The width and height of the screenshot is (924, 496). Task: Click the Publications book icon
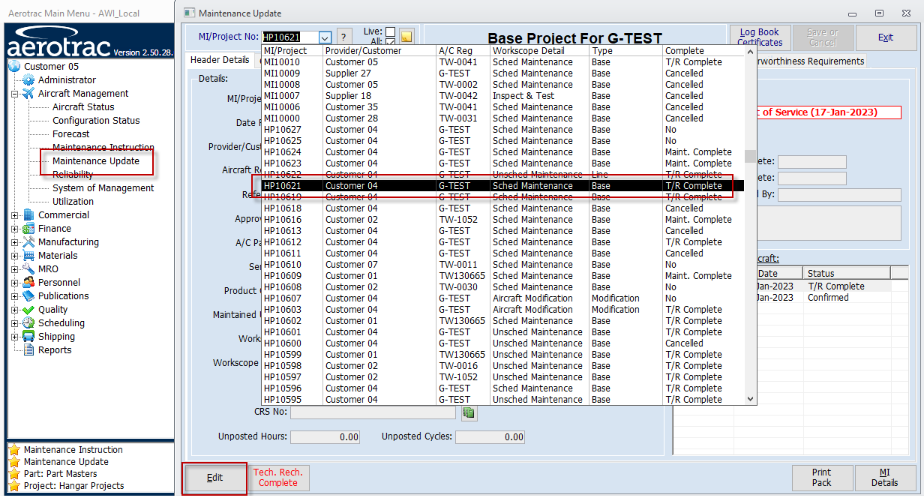pos(28,296)
